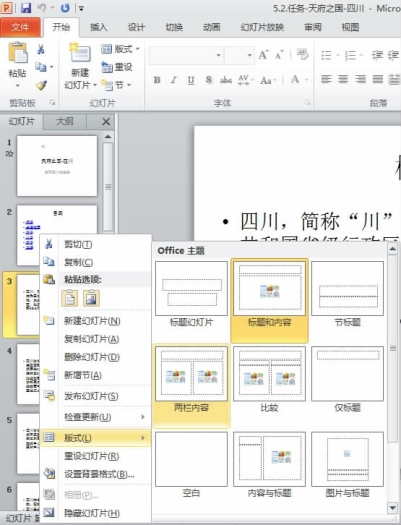The width and height of the screenshot is (401, 525).
Task: Switch to the 动画 ribbon tab
Action: [x=212, y=27]
